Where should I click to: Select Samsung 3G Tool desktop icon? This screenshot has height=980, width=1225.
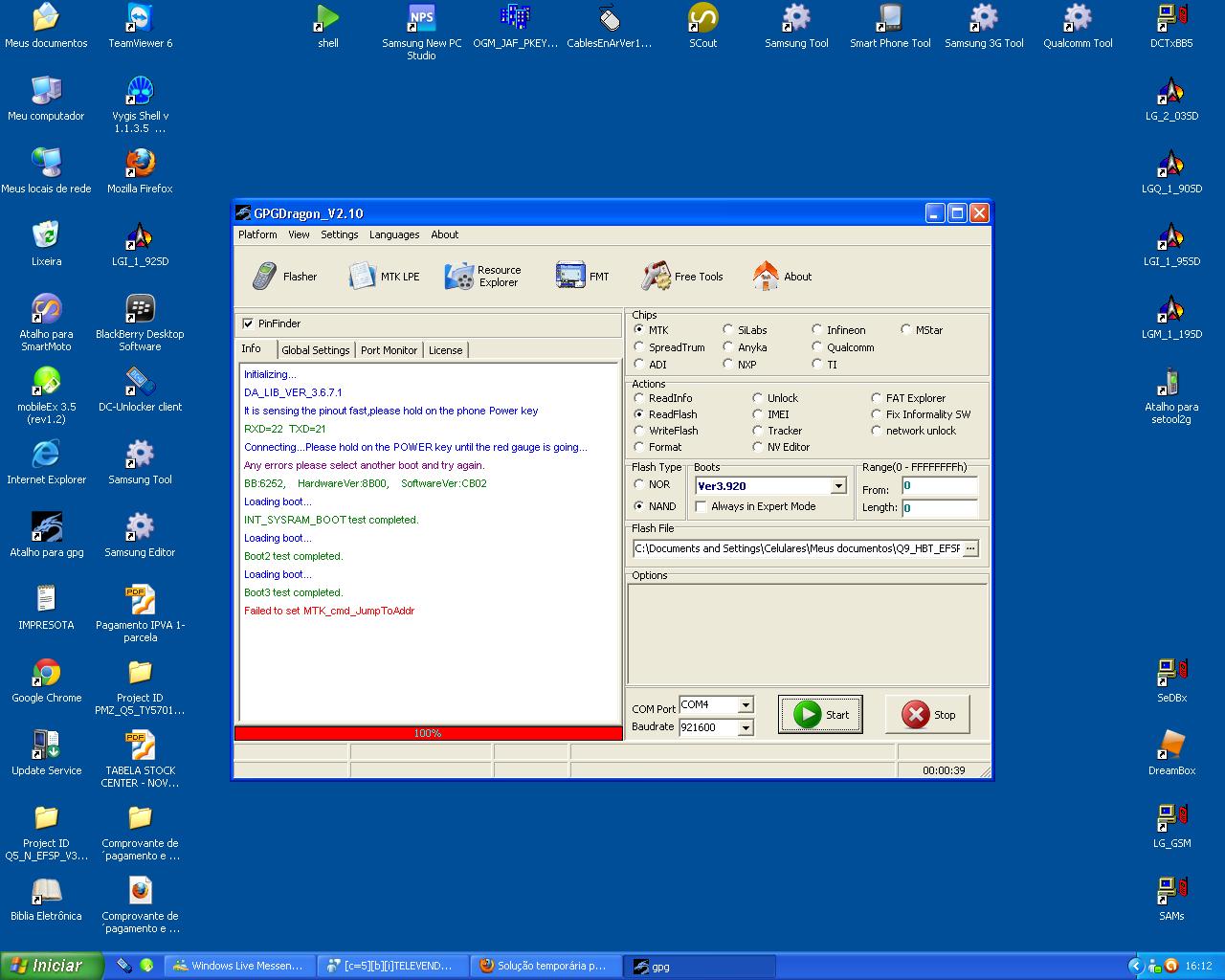point(984,27)
